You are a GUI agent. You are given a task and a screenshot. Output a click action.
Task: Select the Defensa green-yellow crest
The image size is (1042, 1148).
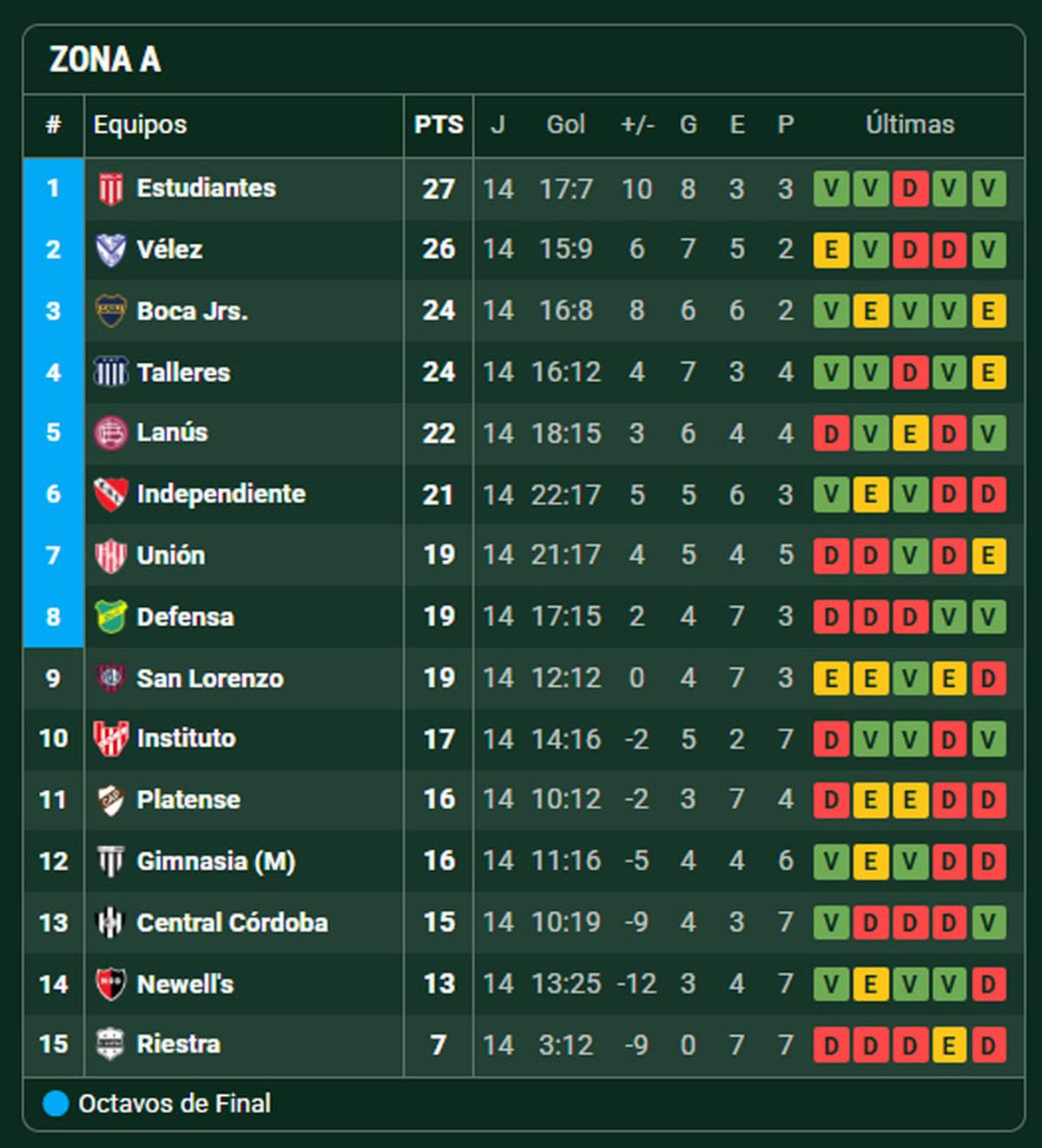coord(110,617)
